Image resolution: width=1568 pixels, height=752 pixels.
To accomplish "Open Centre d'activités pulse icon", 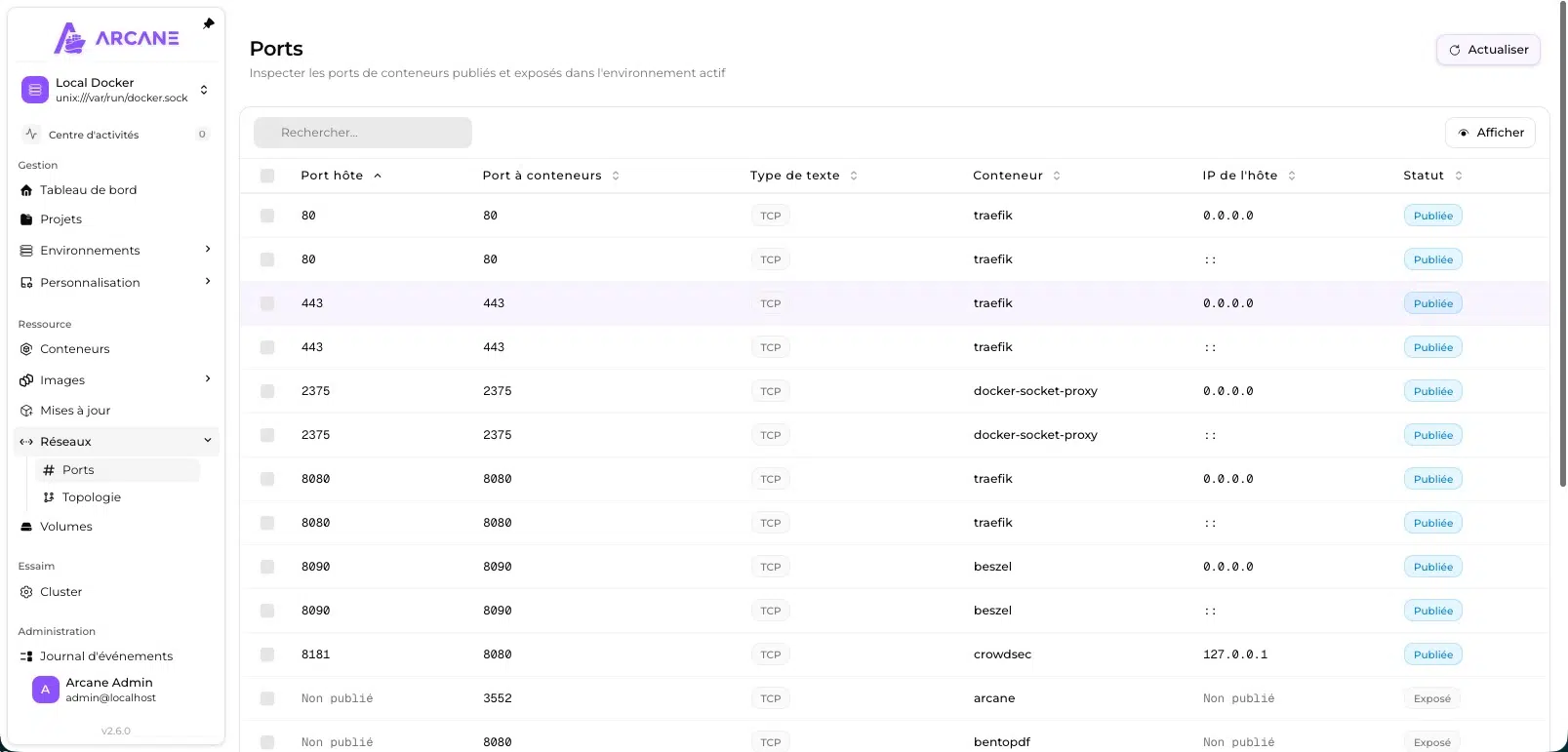I will [x=31, y=134].
